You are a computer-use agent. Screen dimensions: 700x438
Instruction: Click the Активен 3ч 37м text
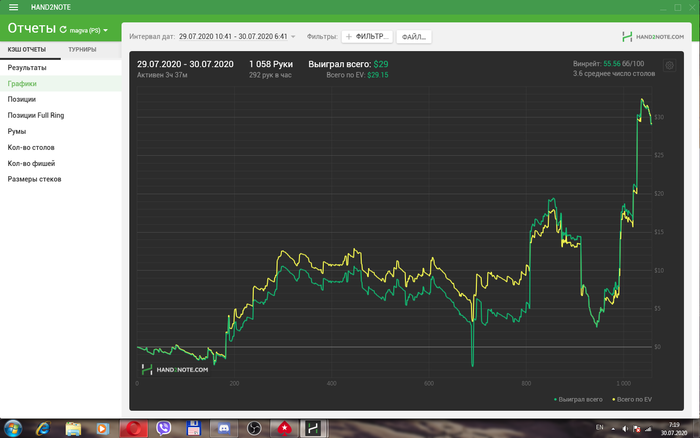pyautogui.click(x=162, y=75)
